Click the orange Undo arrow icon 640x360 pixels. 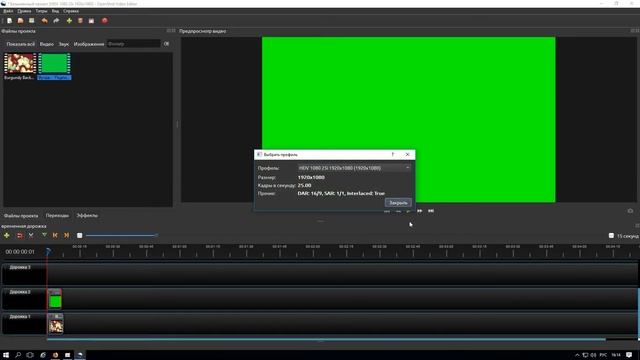[44, 20]
